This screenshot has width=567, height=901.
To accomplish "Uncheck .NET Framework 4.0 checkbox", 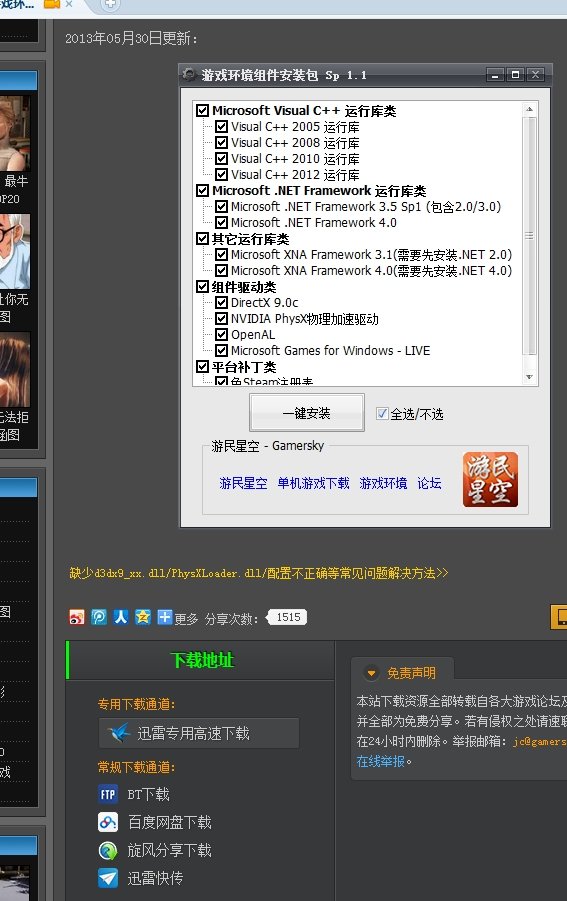I will click(x=221, y=222).
